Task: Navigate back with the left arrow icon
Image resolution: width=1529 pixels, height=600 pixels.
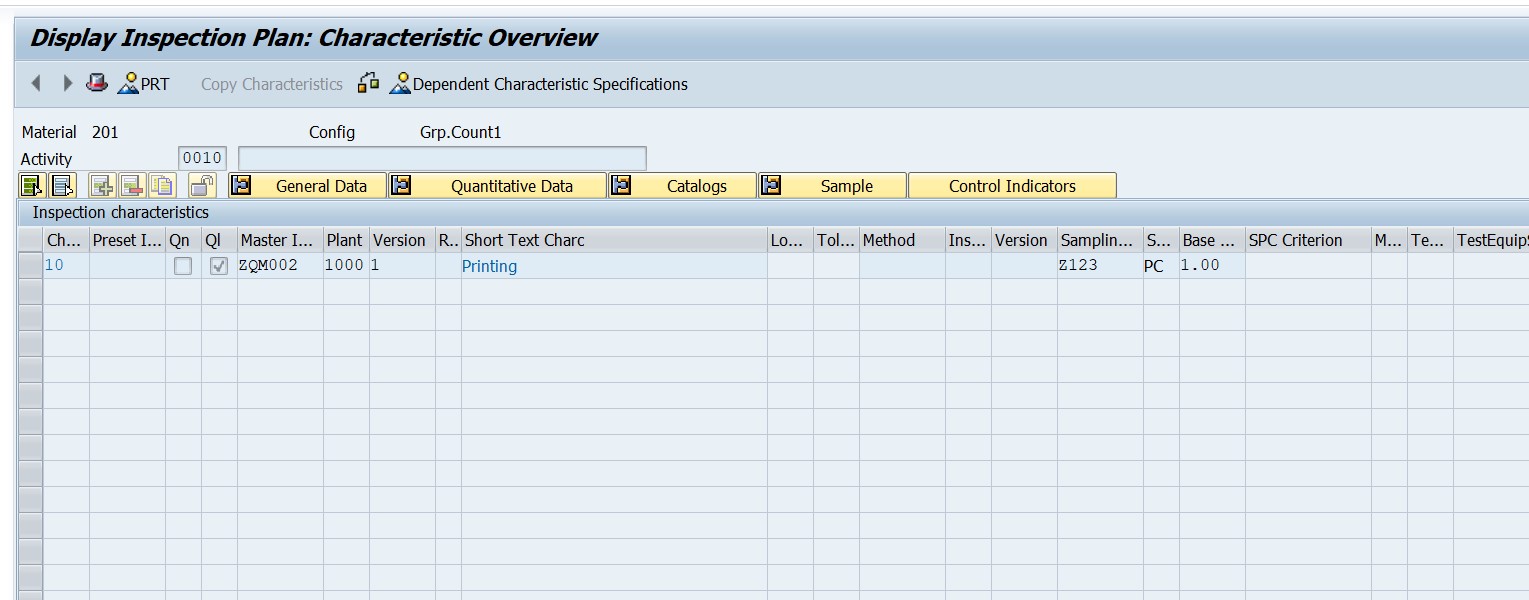Action: (x=36, y=84)
